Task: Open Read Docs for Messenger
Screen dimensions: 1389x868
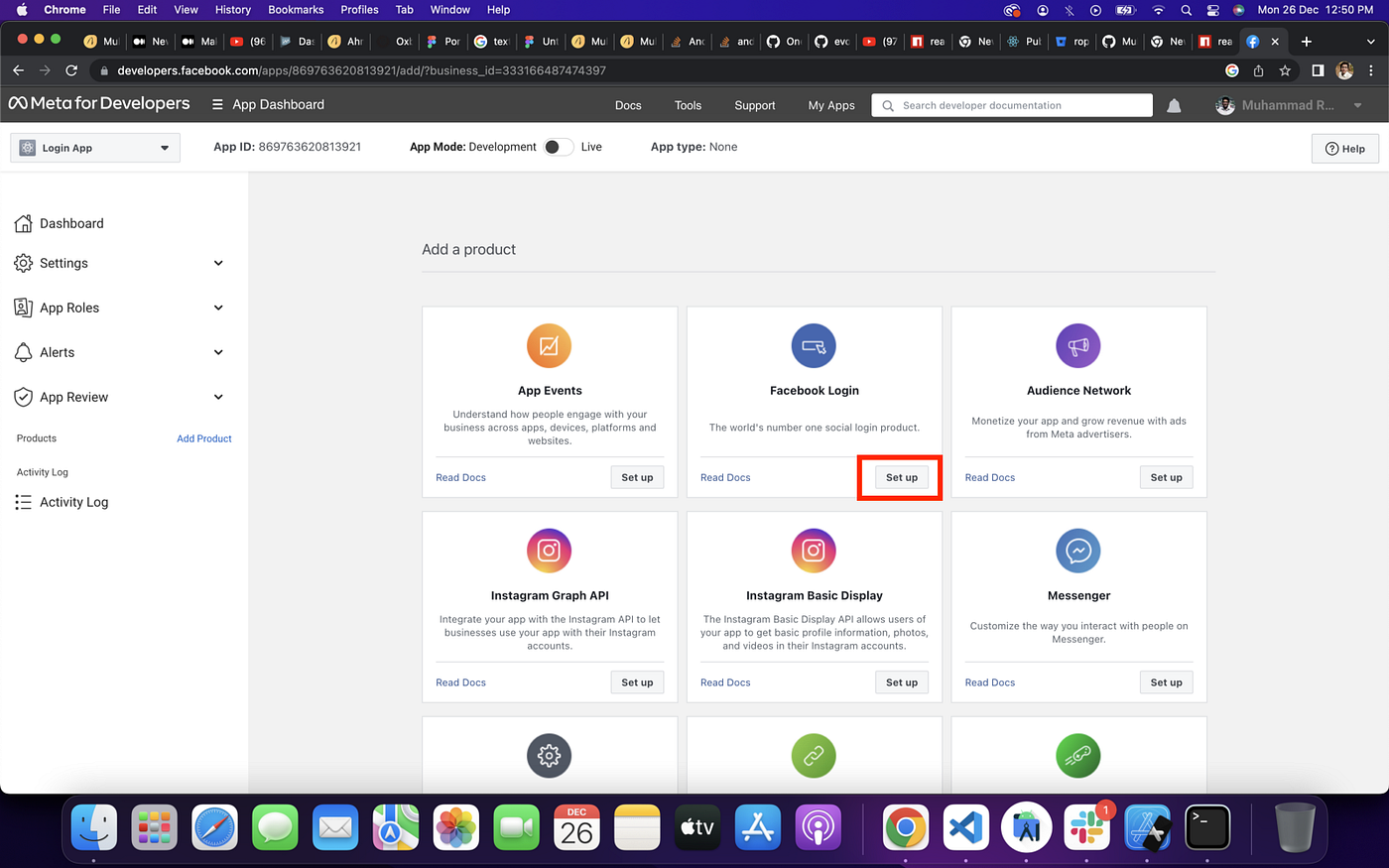Action: [x=990, y=682]
